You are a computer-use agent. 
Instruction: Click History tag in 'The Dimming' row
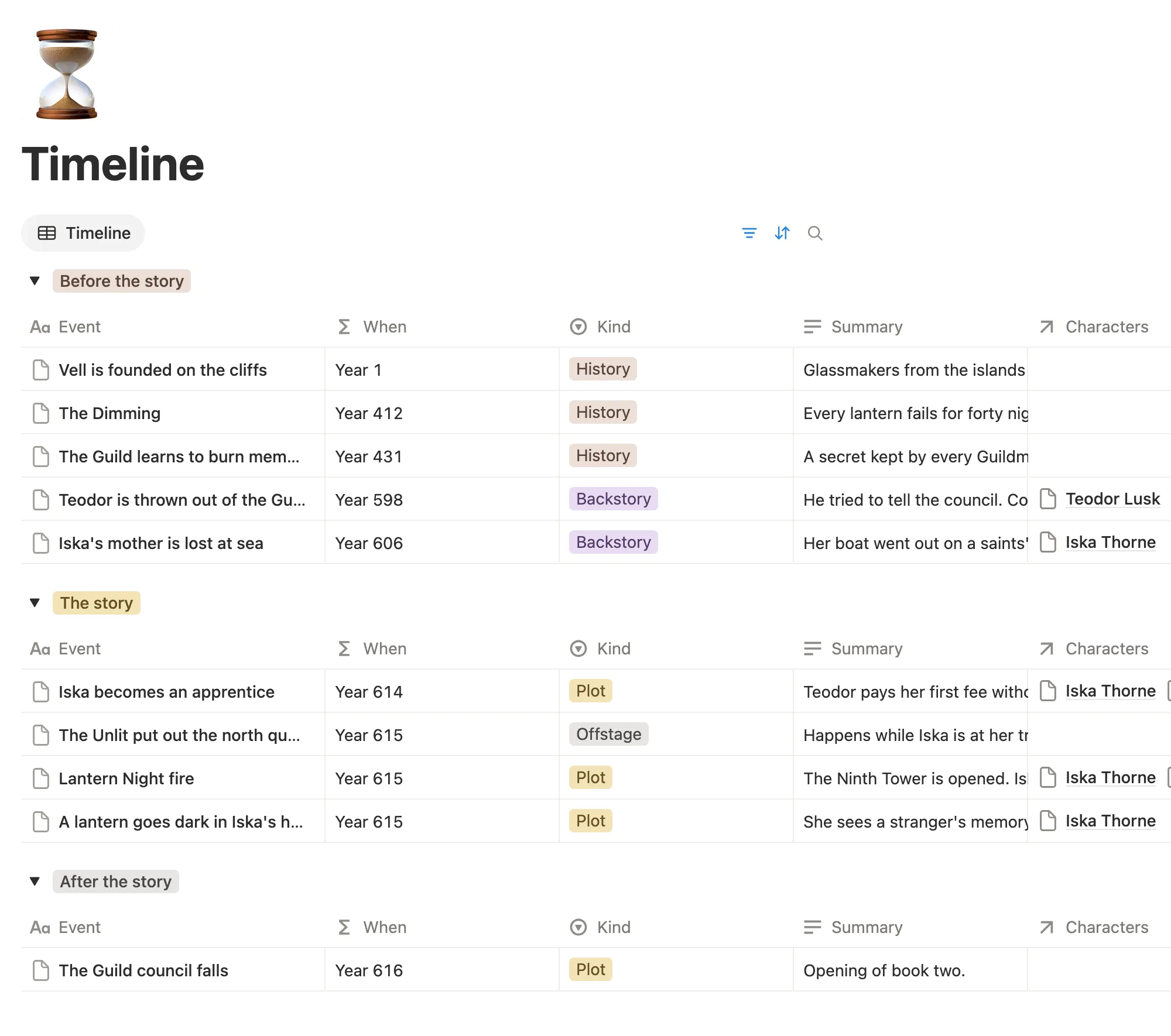click(602, 412)
